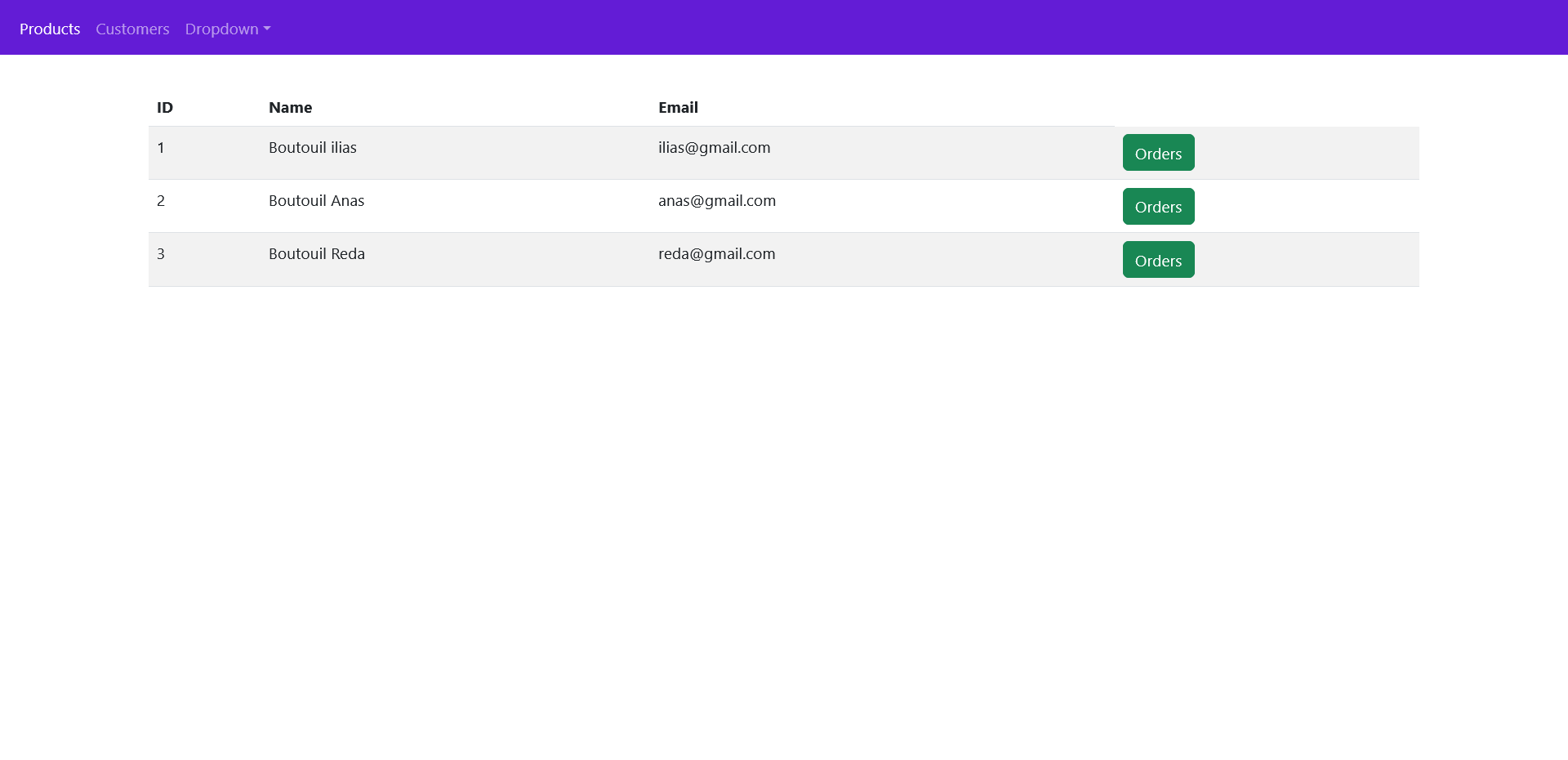This screenshot has height=760, width=1568.
Task: Click Orders for Boutouil ilias
Action: [x=1158, y=153]
